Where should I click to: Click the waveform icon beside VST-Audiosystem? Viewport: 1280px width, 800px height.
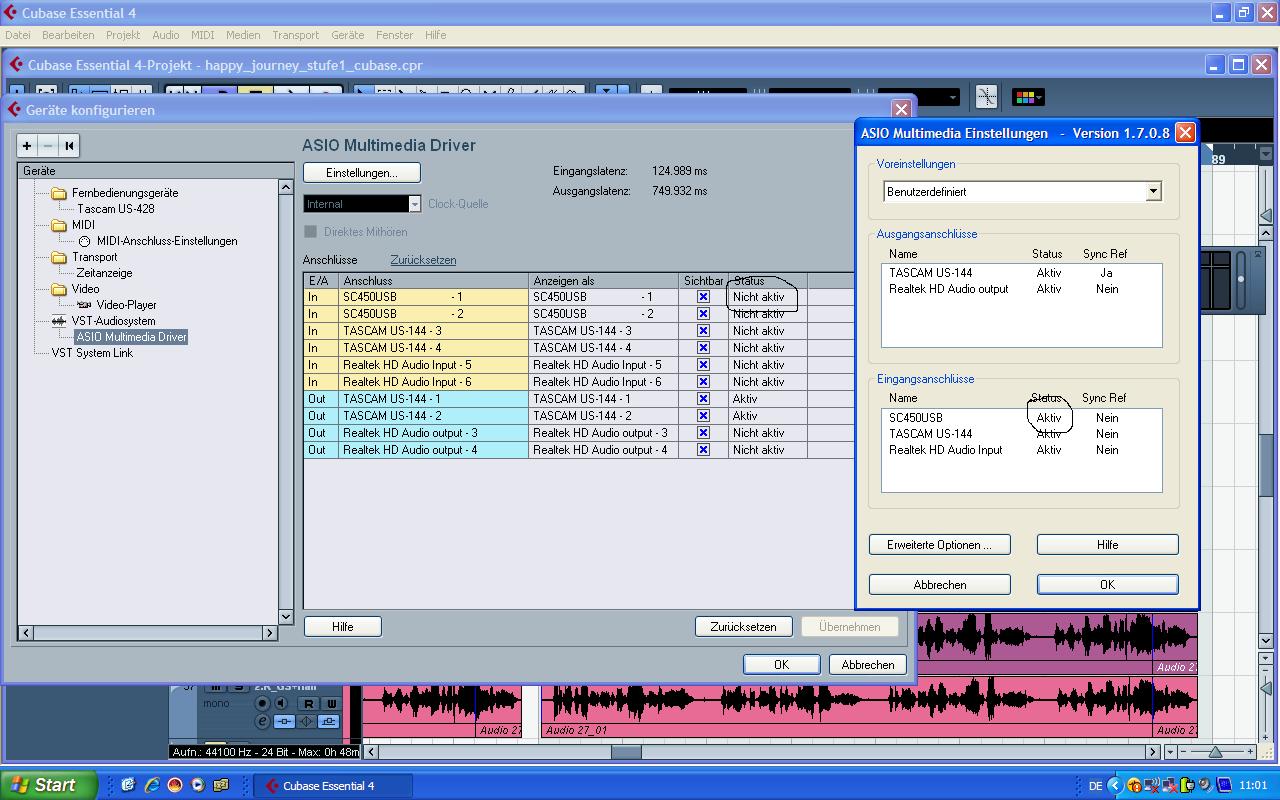59,321
